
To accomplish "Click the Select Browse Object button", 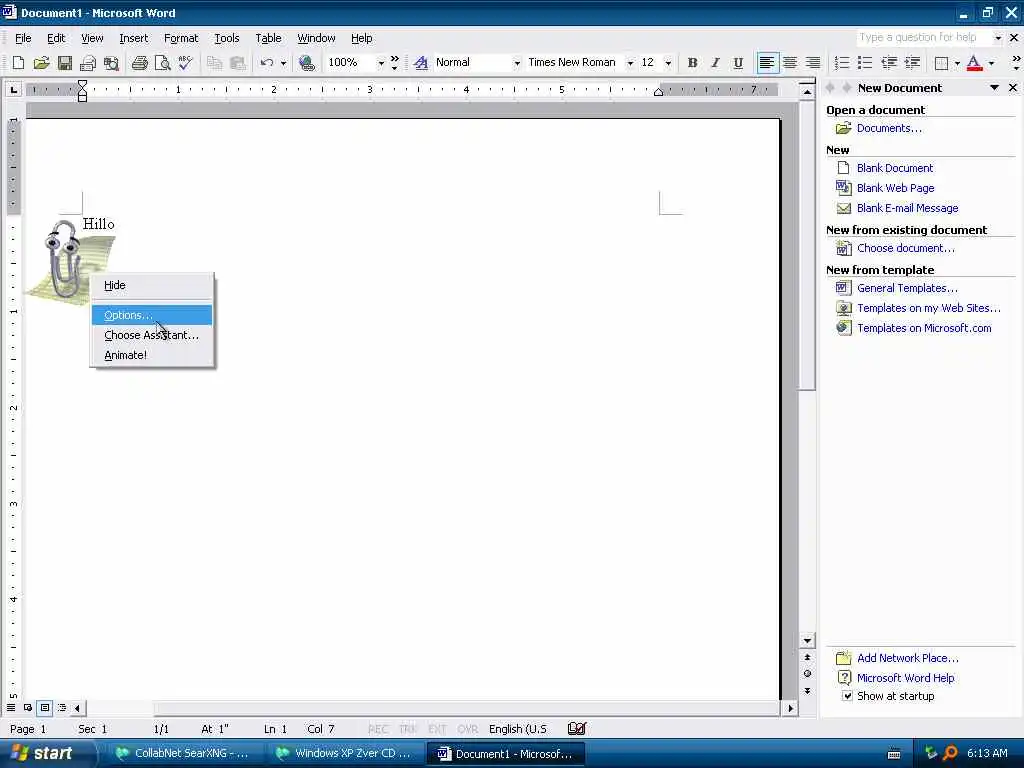I will coord(807,673).
